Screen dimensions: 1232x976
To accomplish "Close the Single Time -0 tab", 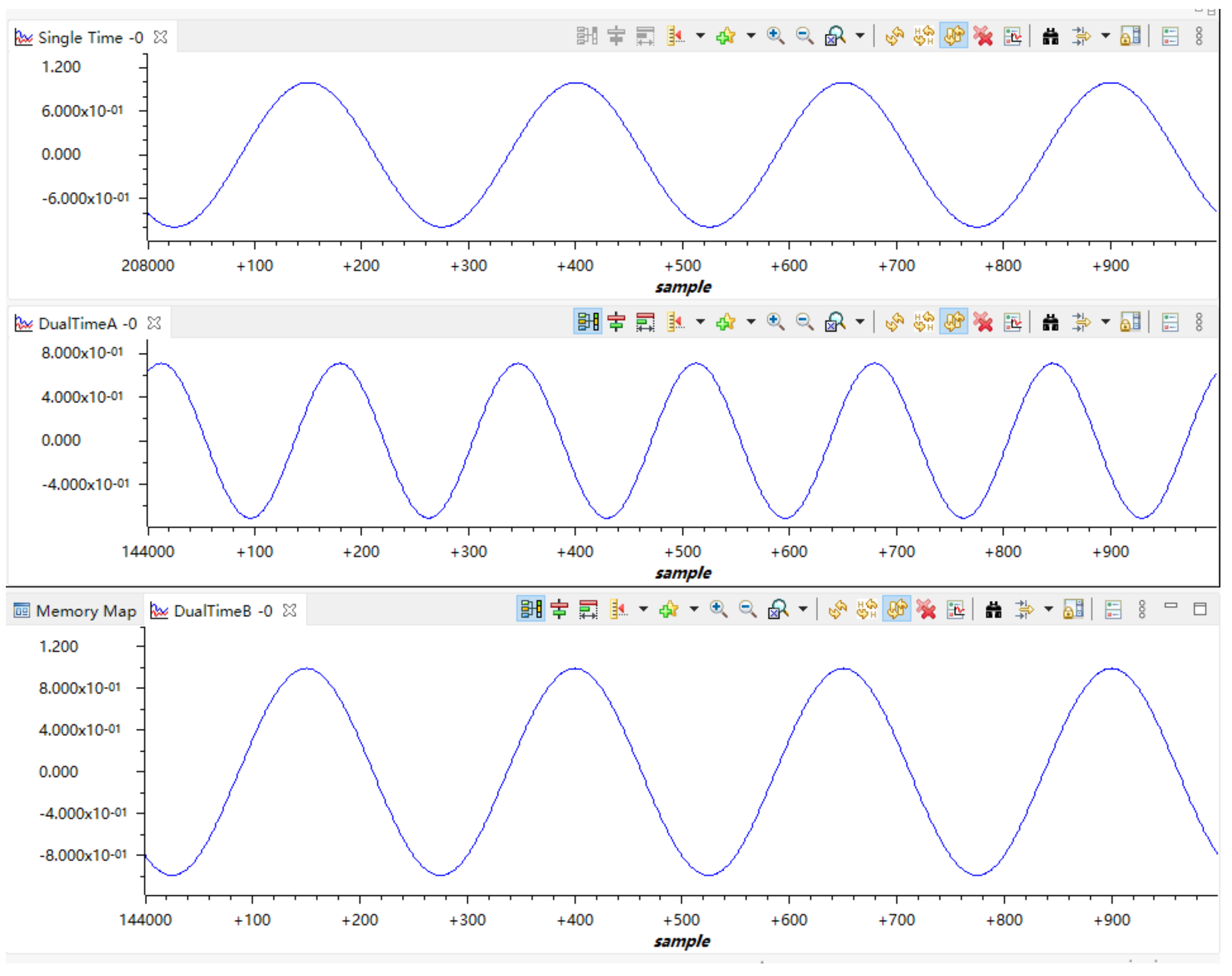I will pyautogui.click(x=161, y=37).
